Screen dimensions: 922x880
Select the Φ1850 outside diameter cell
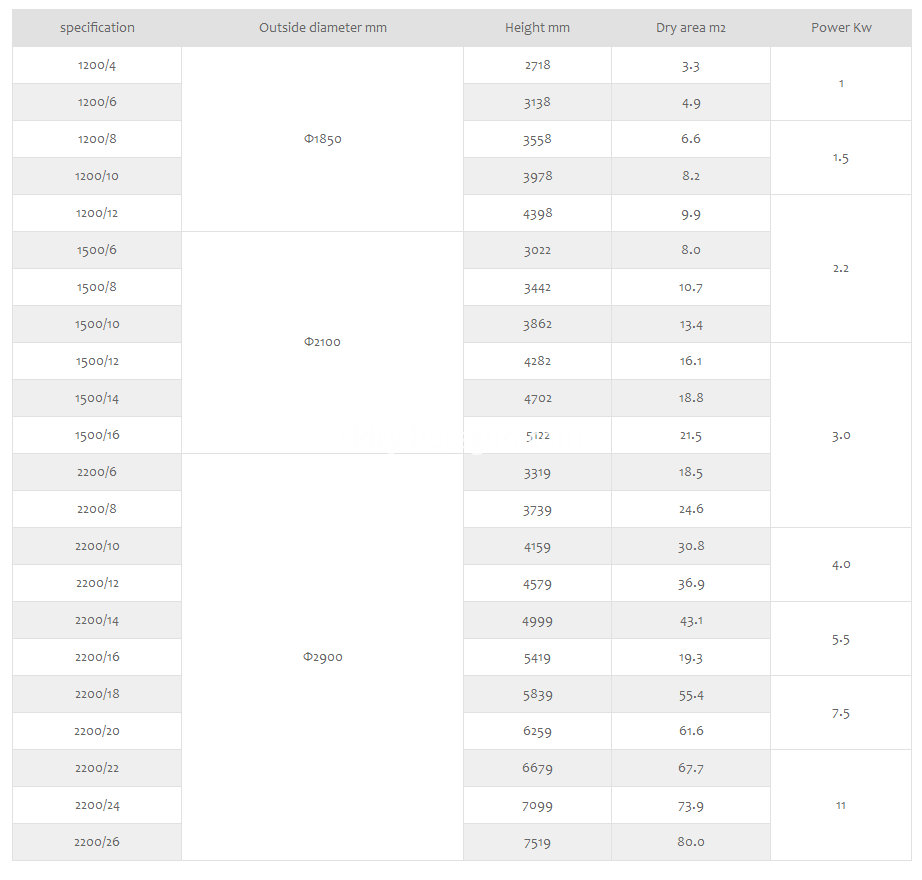(x=323, y=139)
